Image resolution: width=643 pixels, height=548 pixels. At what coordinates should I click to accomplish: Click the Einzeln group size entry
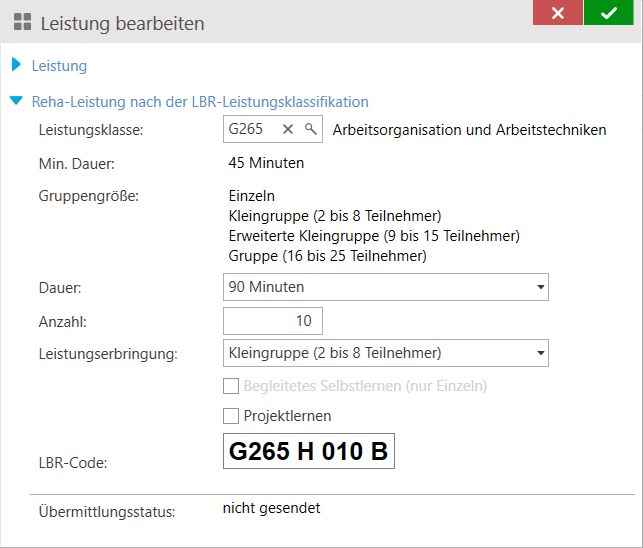[x=251, y=196]
